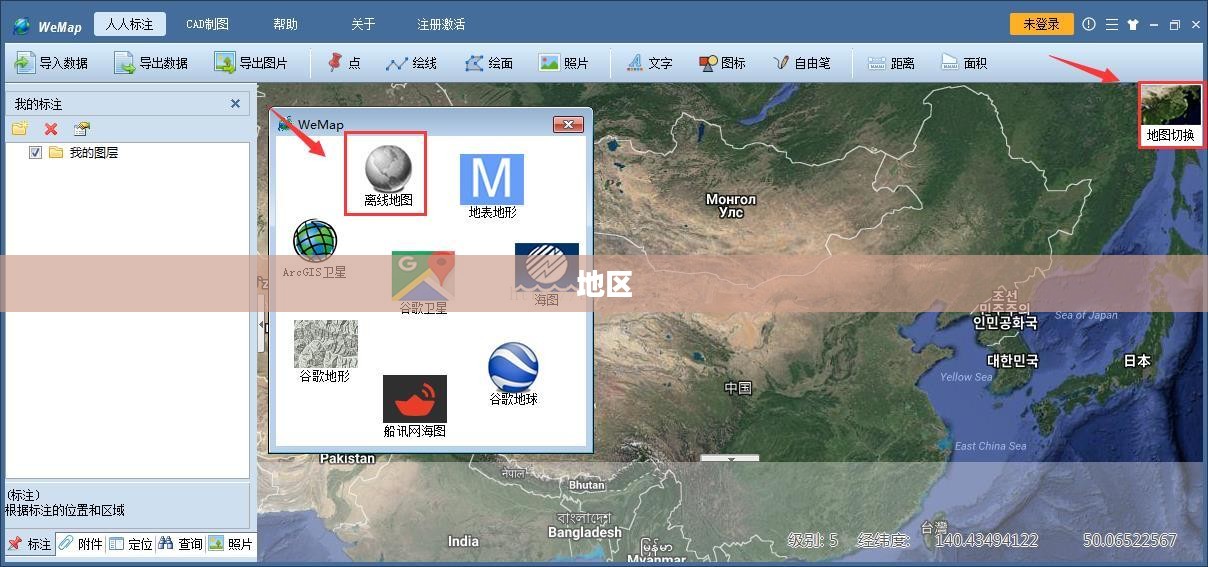Select the 绘面 draw polygon tool
1208x567 pixels.
tap(489, 63)
